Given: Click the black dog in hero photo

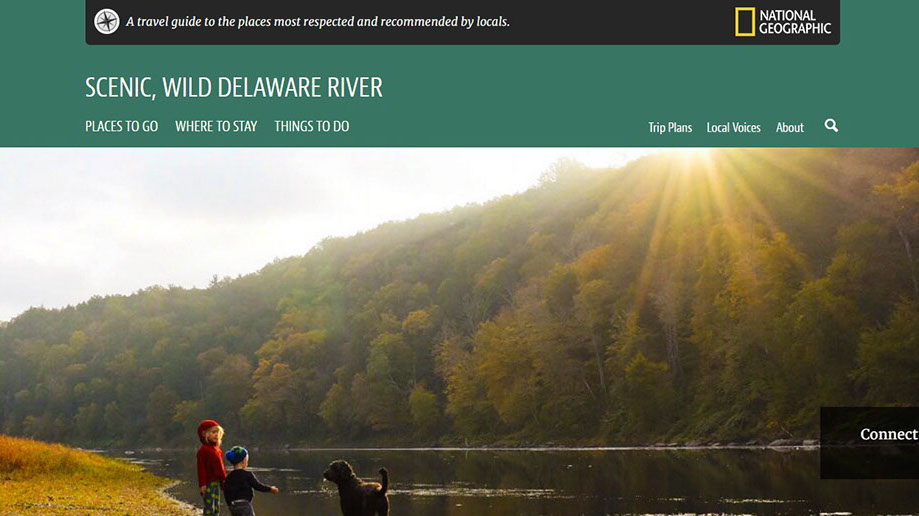Looking at the screenshot, I should [358, 488].
